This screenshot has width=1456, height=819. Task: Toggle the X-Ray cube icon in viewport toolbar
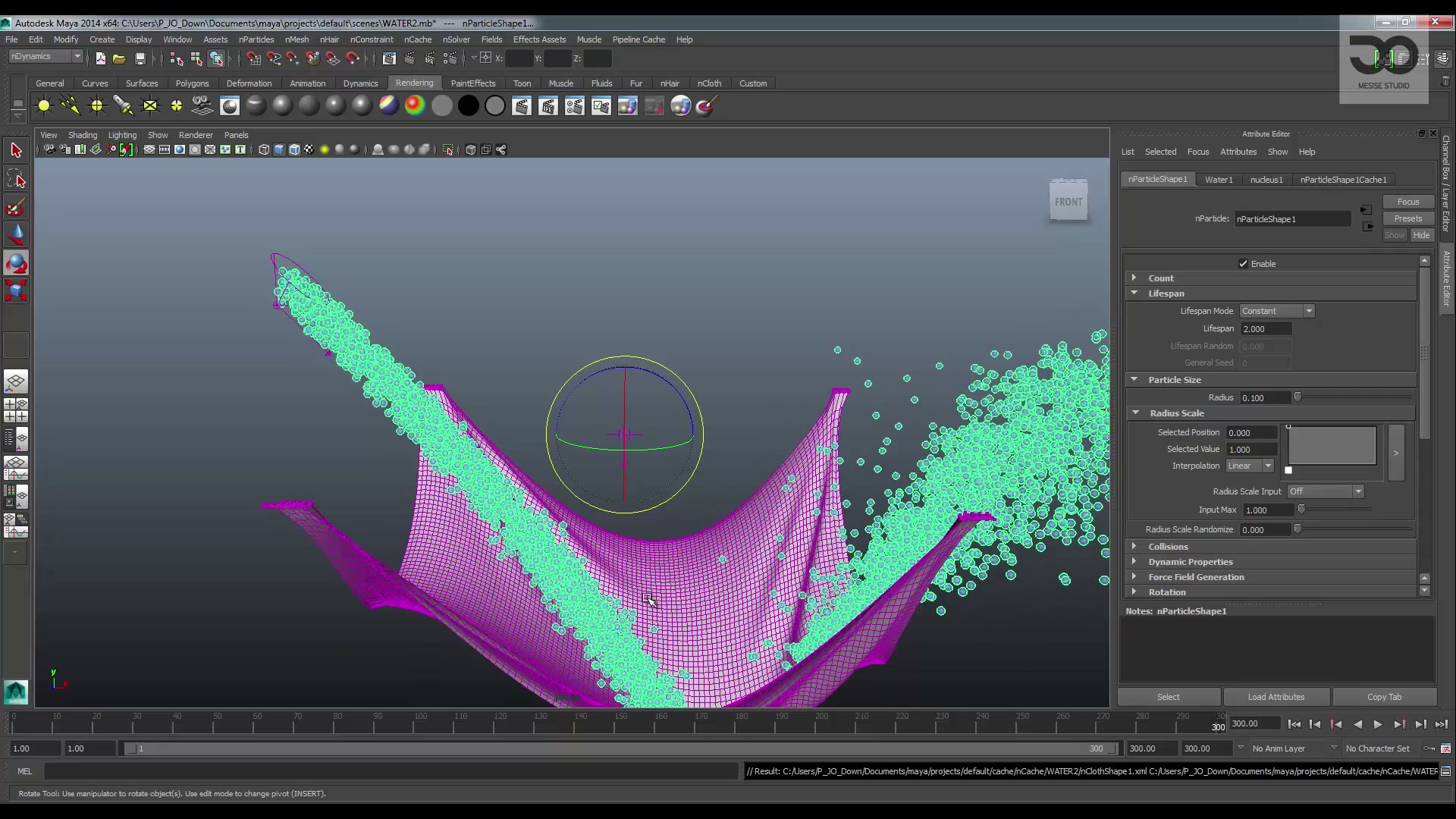(x=471, y=149)
